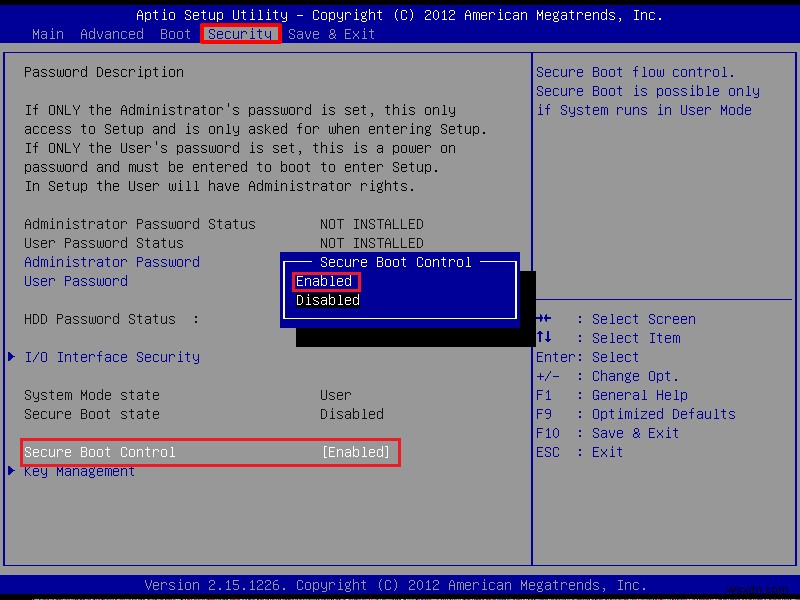Open the Main tab
The image size is (800, 600).
[x=48, y=34]
